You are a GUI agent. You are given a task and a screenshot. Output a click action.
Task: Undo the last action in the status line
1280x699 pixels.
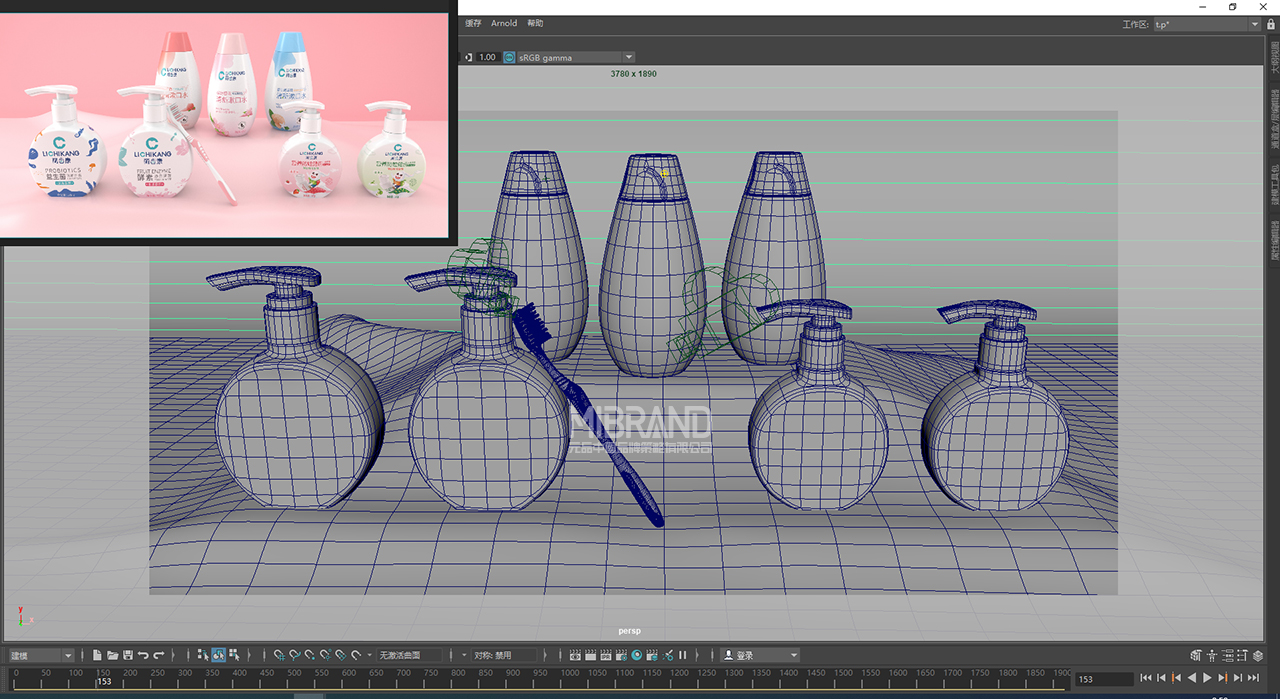143,655
